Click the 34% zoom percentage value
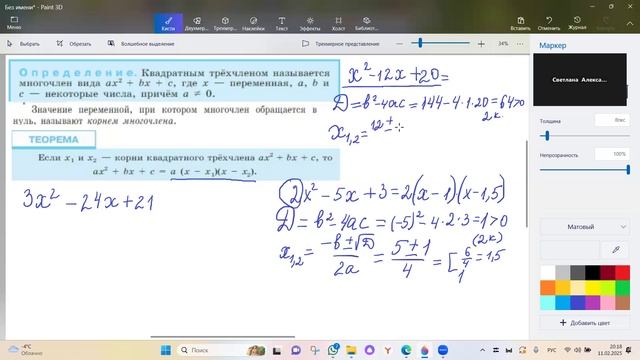This screenshot has width=640, height=360. [503, 44]
